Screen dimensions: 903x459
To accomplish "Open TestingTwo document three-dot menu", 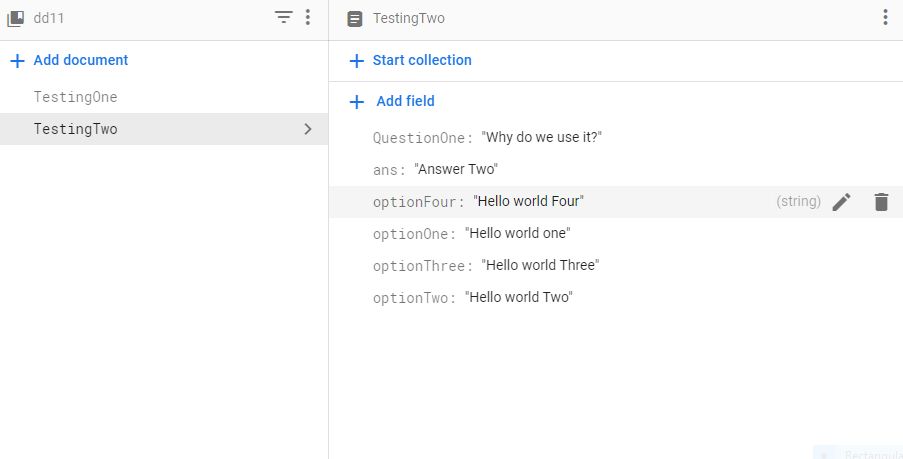I will [x=885, y=18].
